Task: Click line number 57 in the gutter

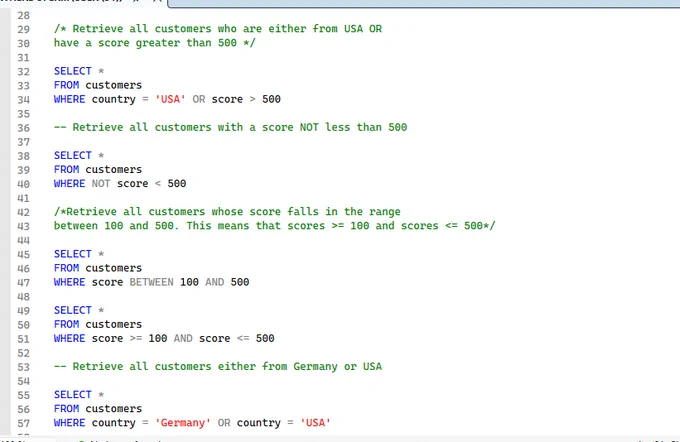Action: pos(23,423)
